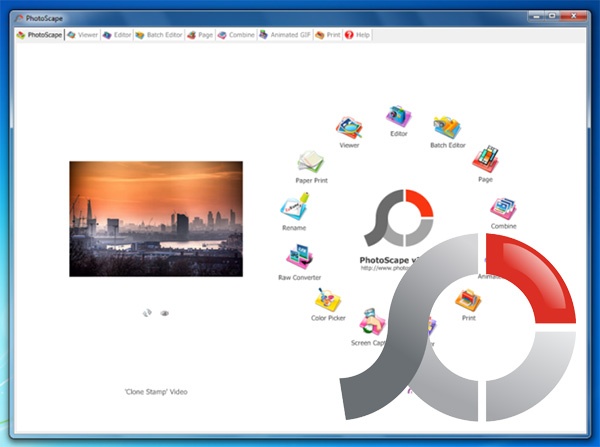Viewport: 600px width, 447px height.
Task: Launch the Editor from the circular launcher
Action: [x=398, y=116]
